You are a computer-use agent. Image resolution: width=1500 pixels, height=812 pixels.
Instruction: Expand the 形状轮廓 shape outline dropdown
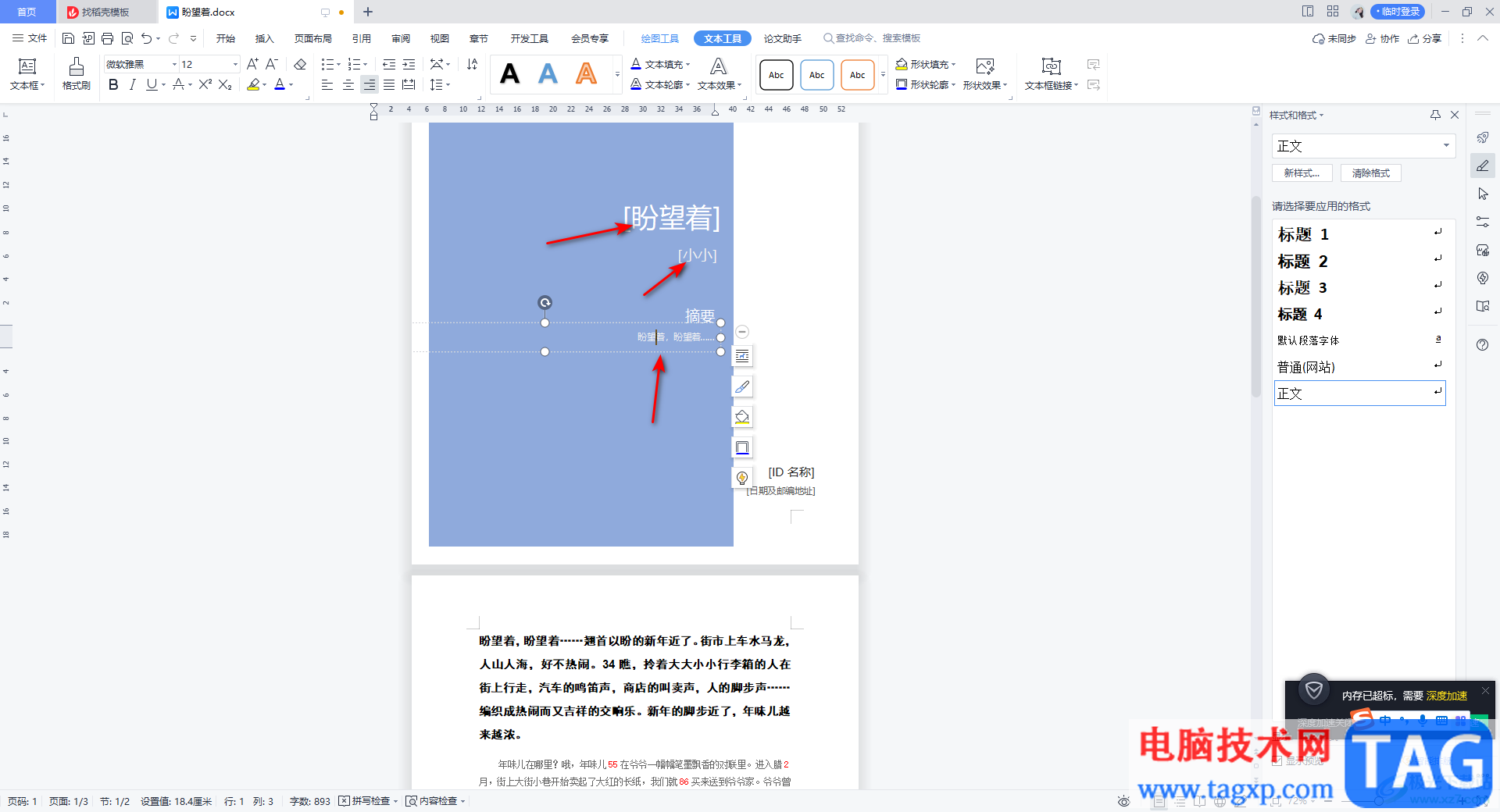pos(954,85)
